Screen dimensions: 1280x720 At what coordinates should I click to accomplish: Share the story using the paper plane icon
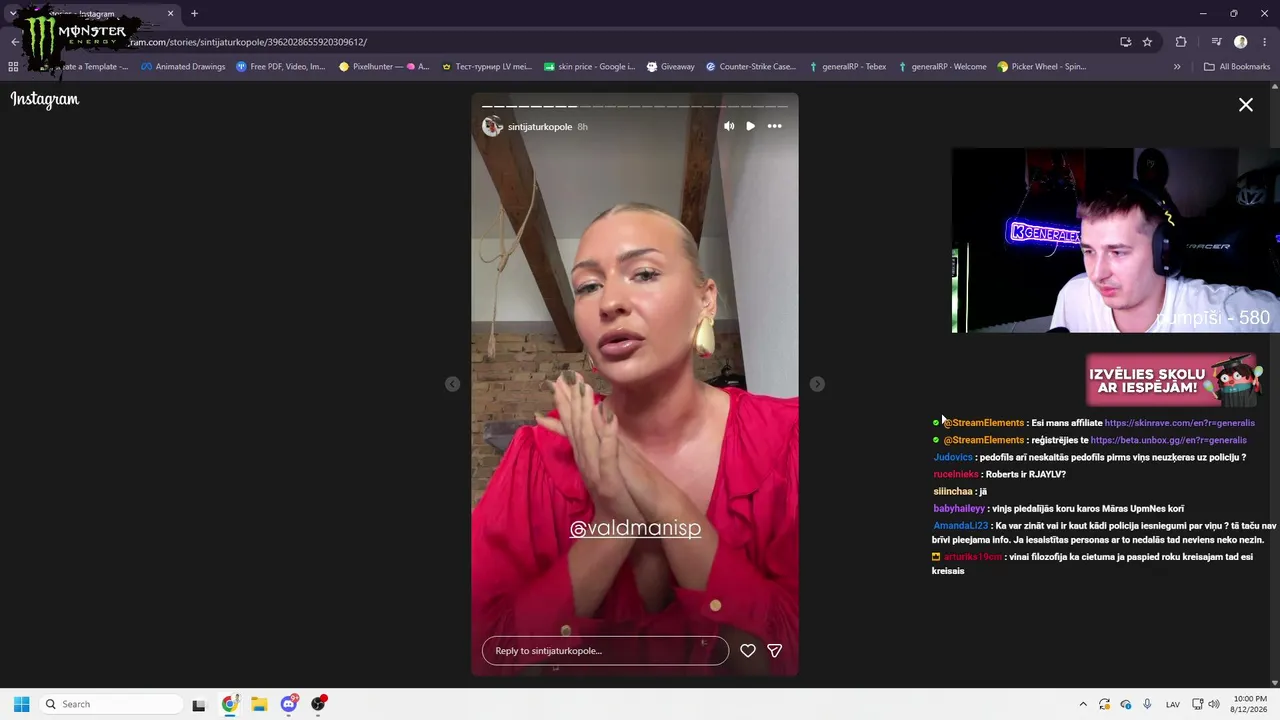(x=774, y=651)
